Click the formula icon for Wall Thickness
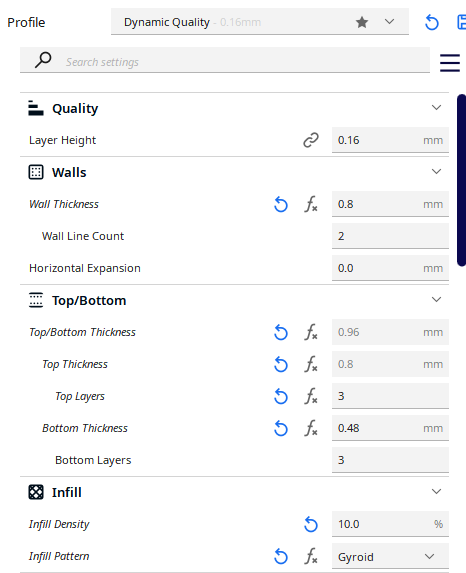Image resolution: width=466 pixels, height=573 pixels. pyautogui.click(x=311, y=204)
